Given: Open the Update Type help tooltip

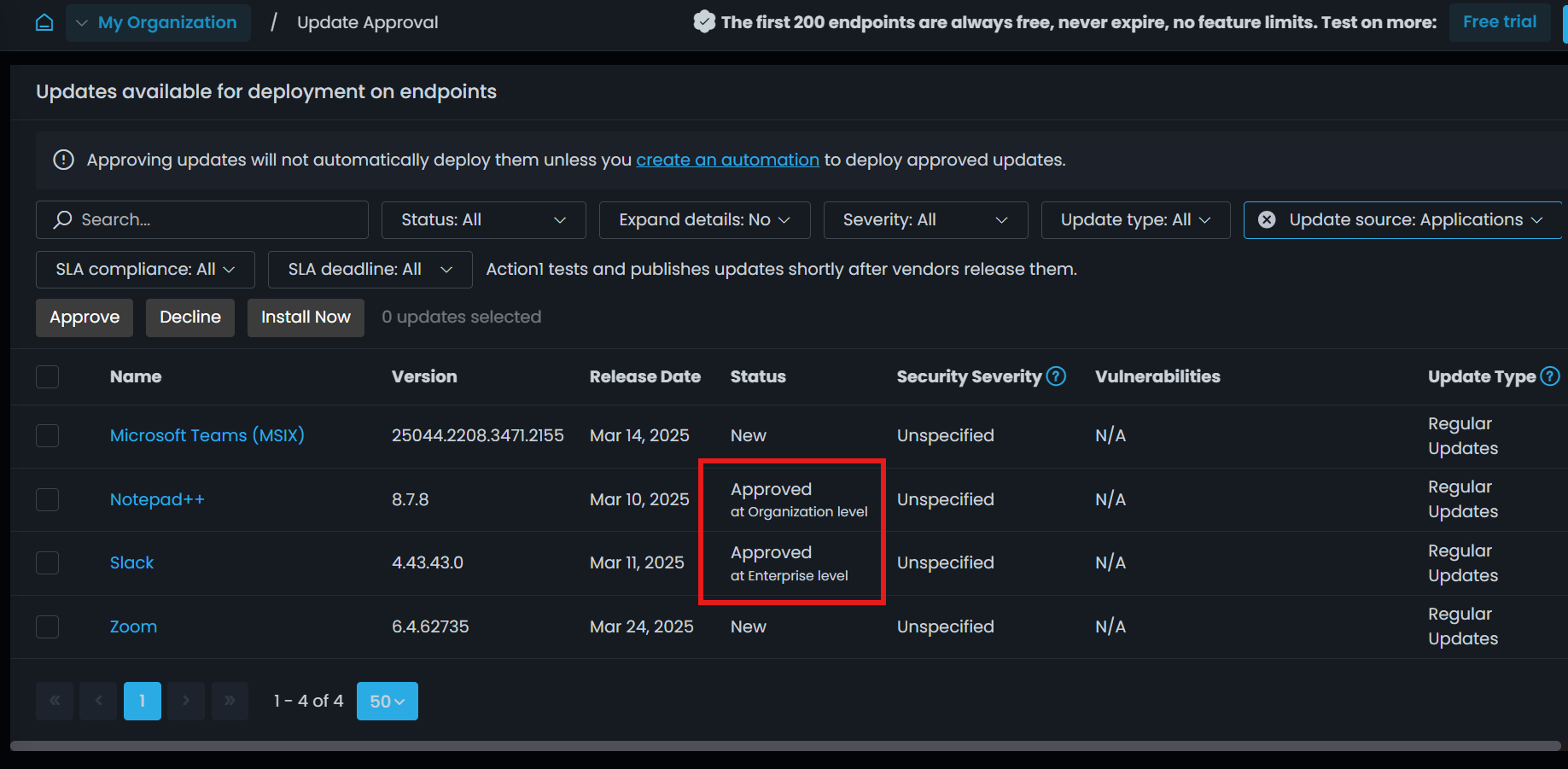Looking at the screenshot, I should pyautogui.click(x=1552, y=376).
